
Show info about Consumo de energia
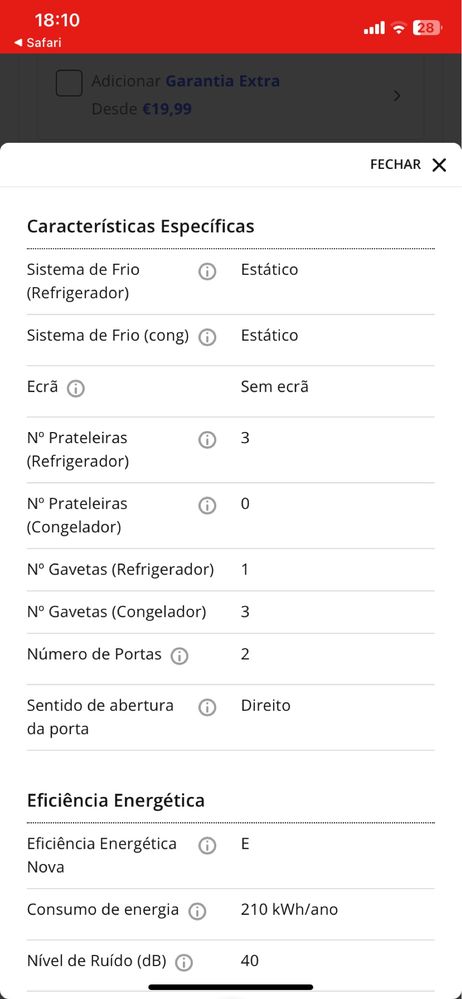[x=197, y=912]
